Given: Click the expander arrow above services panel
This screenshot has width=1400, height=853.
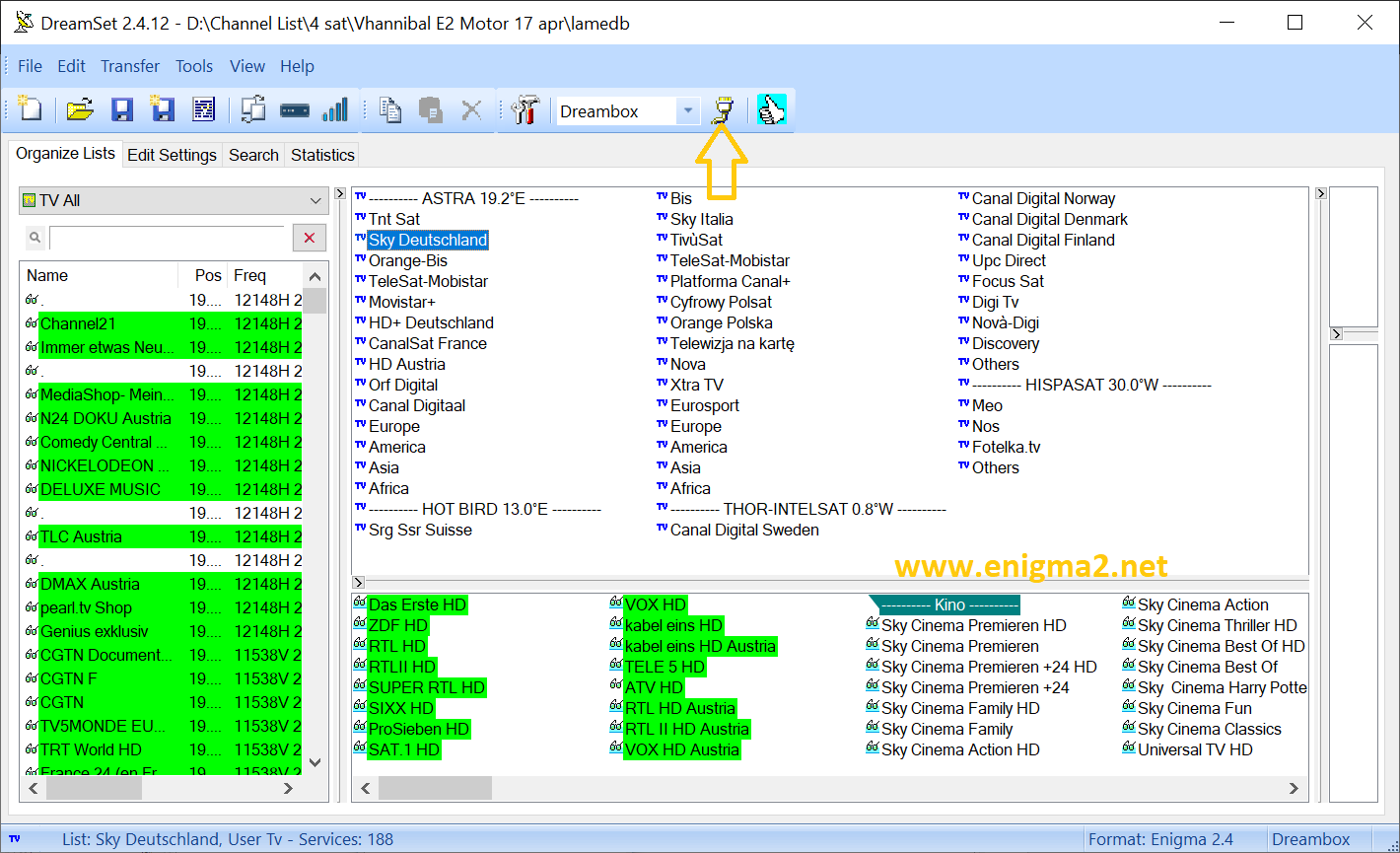Looking at the screenshot, I should (358, 583).
